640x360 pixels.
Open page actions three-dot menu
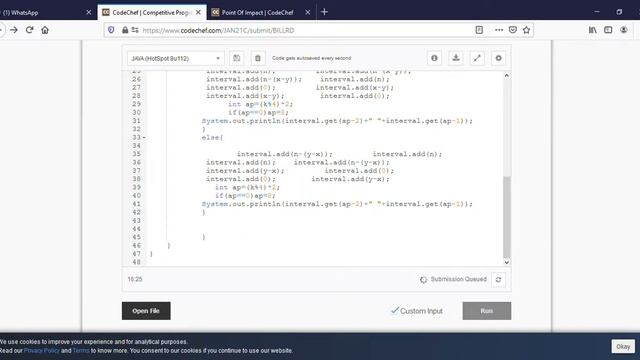[x=499, y=30]
